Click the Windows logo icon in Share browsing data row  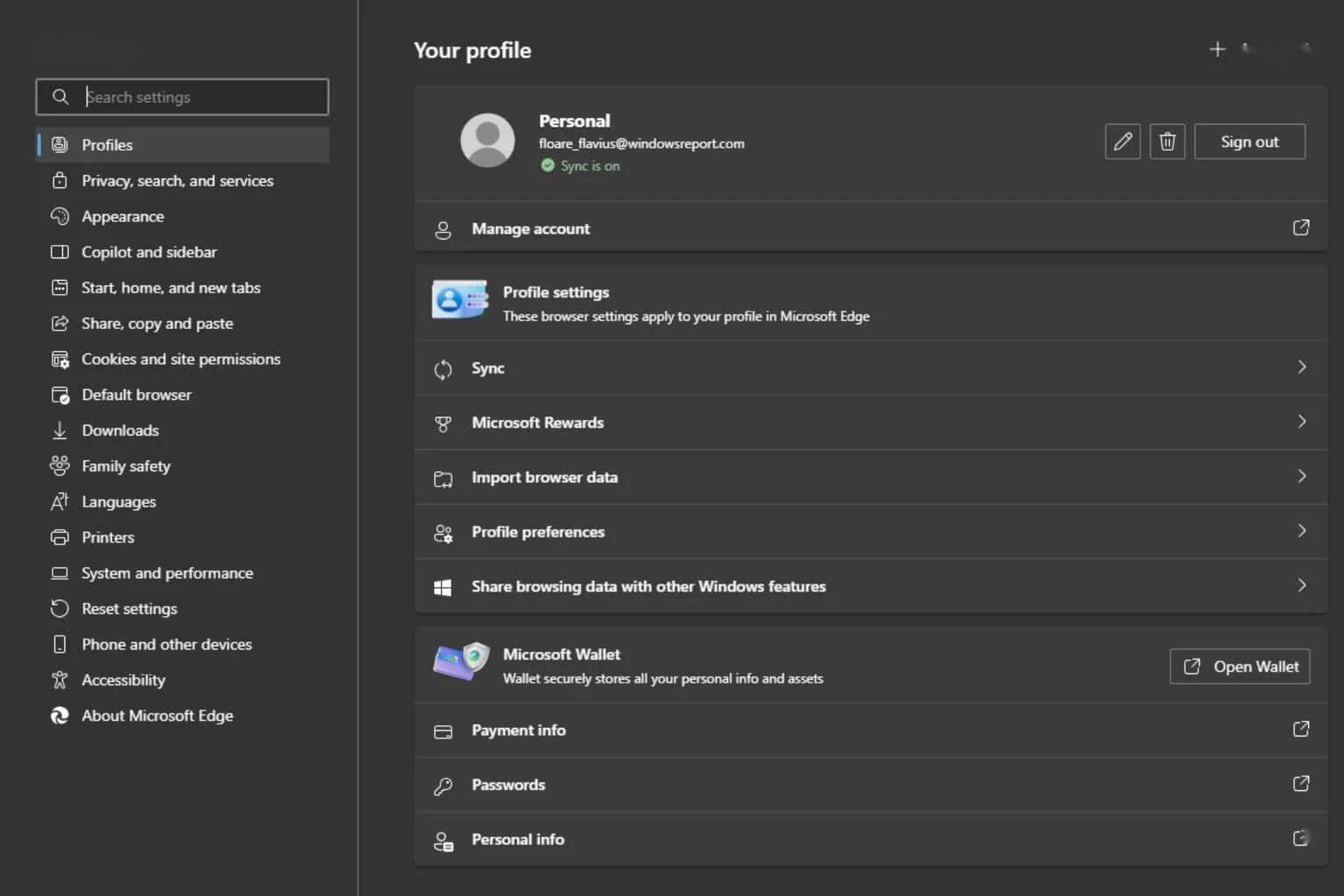(443, 587)
